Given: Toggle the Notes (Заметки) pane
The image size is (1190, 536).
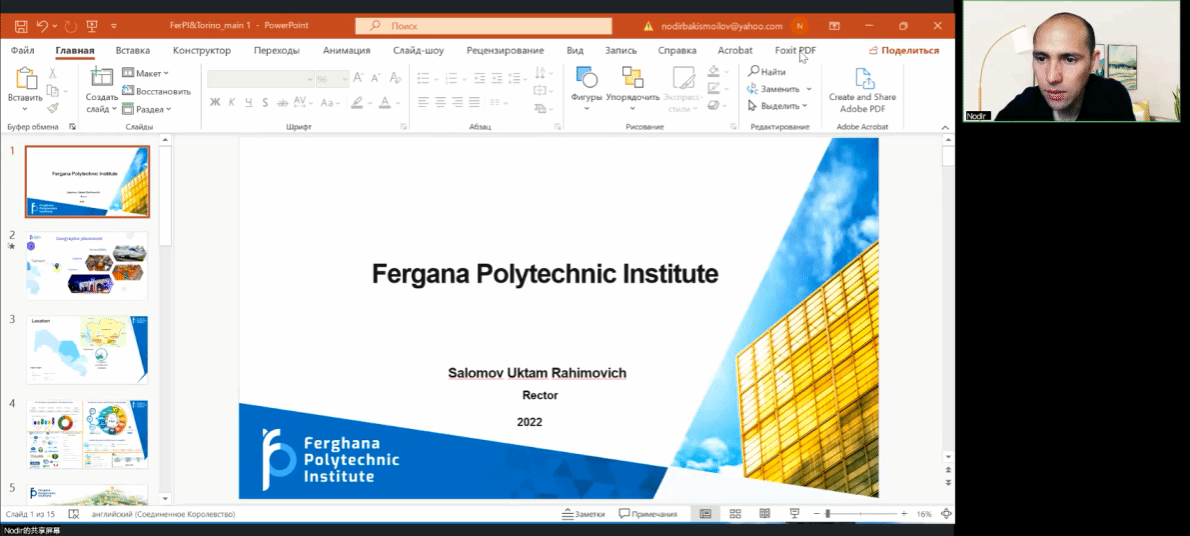Looking at the screenshot, I should [584, 514].
